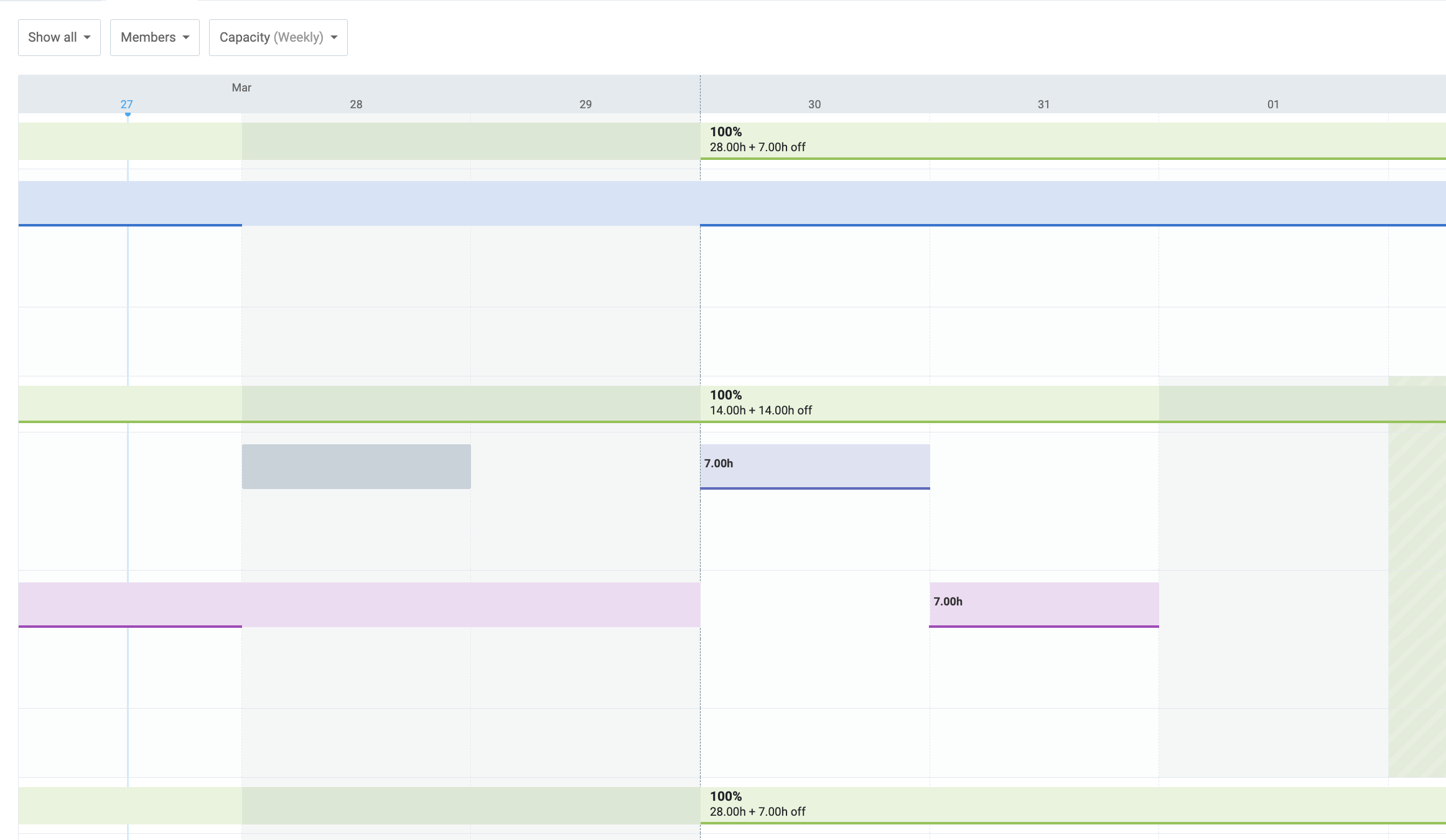The height and width of the screenshot is (840, 1446).
Task: Click the Mar month label
Action: [241, 88]
